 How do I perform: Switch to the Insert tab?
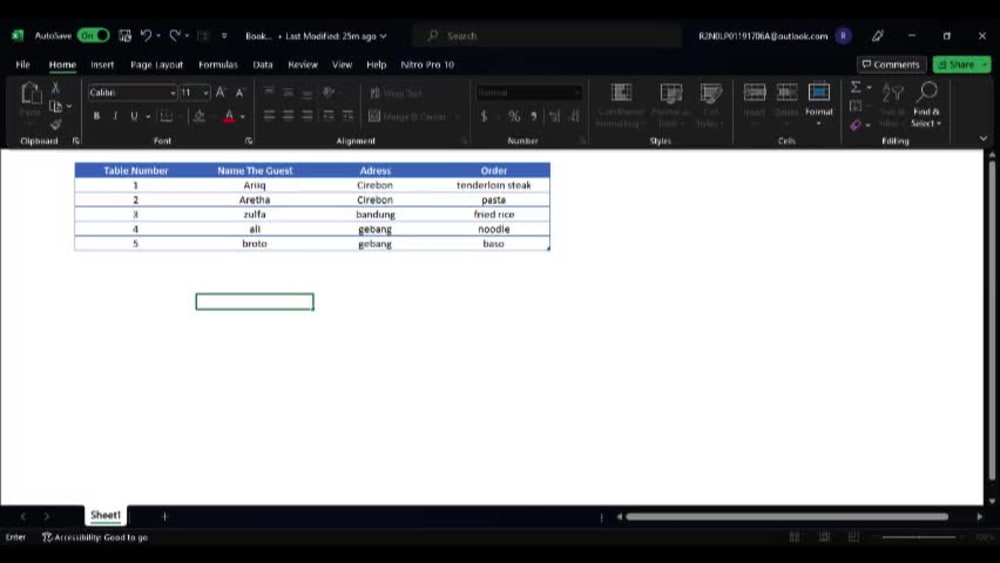click(102, 64)
